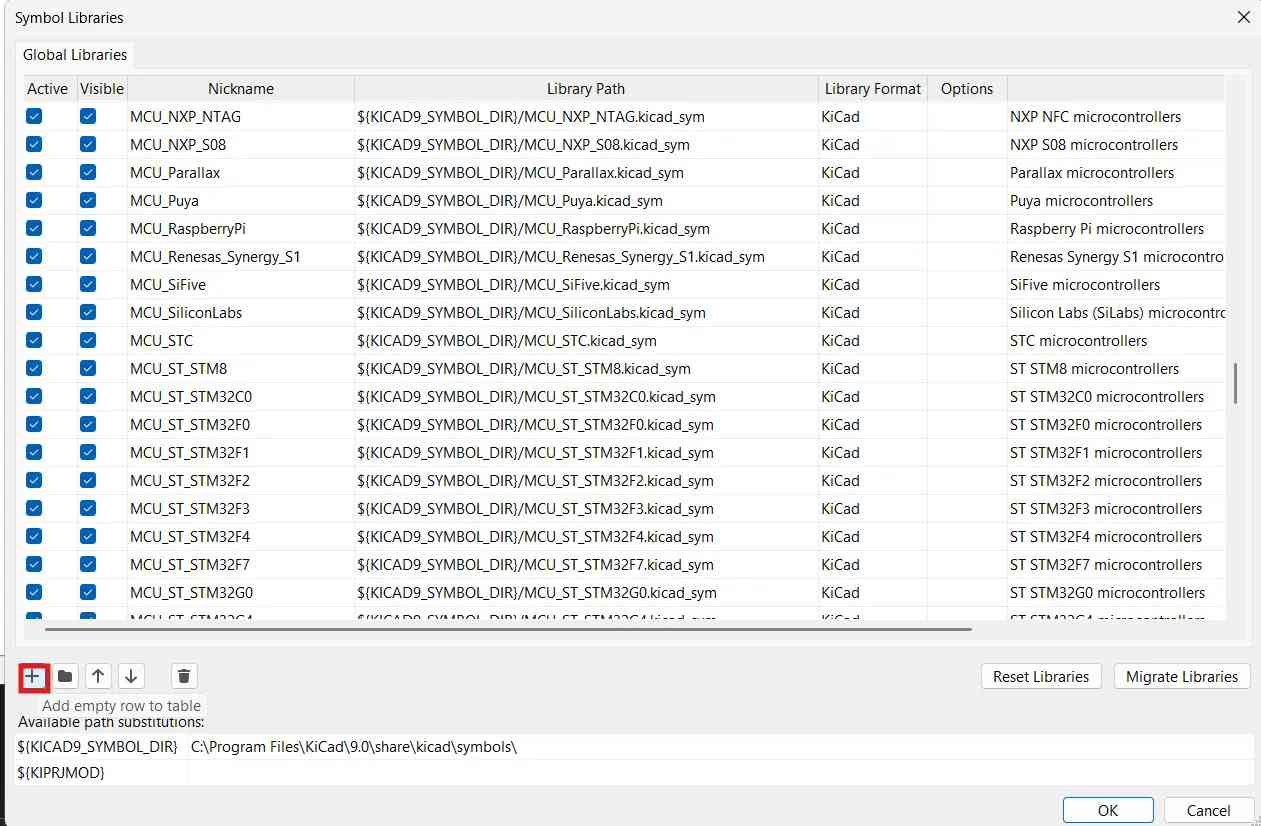
Task: Select the MCU_SiFive nickname cell
Action: [241, 284]
